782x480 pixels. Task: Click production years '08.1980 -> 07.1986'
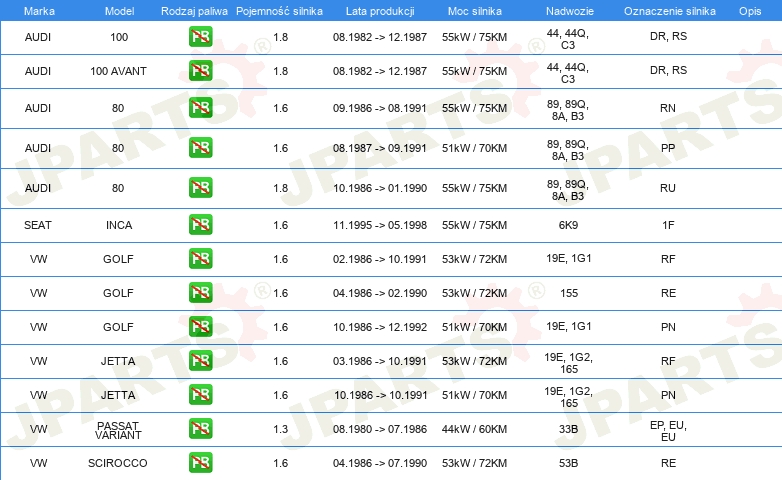coord(380,429)
